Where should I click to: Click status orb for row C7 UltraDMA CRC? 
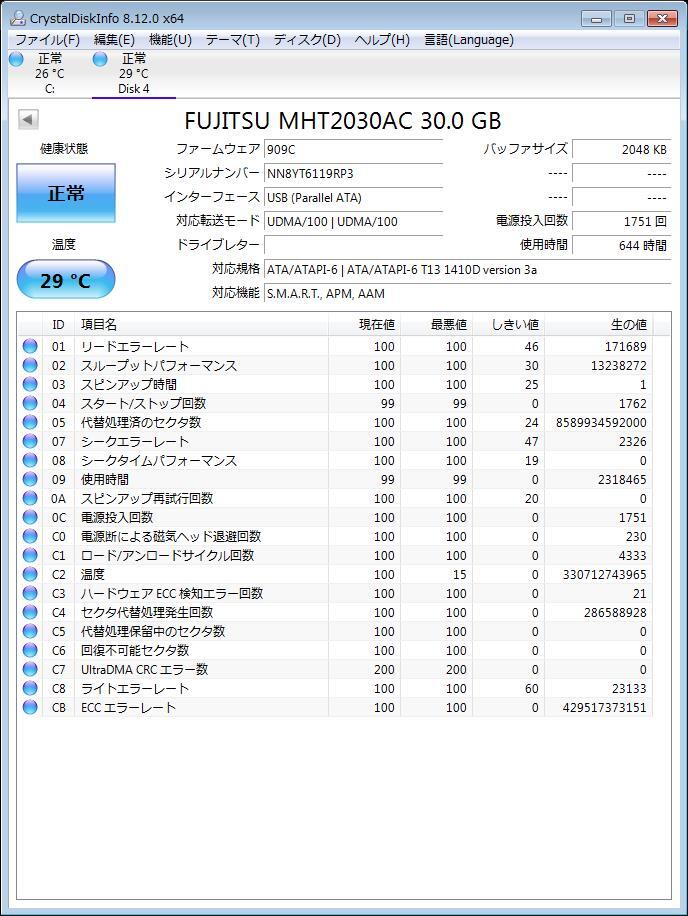pyautogui.click(x=30, y=669)
